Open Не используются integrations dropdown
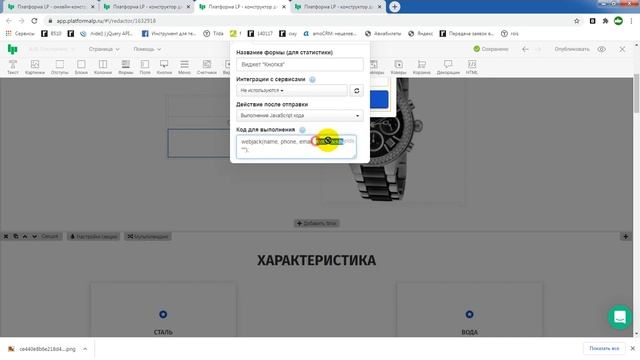 coord(292,91)
